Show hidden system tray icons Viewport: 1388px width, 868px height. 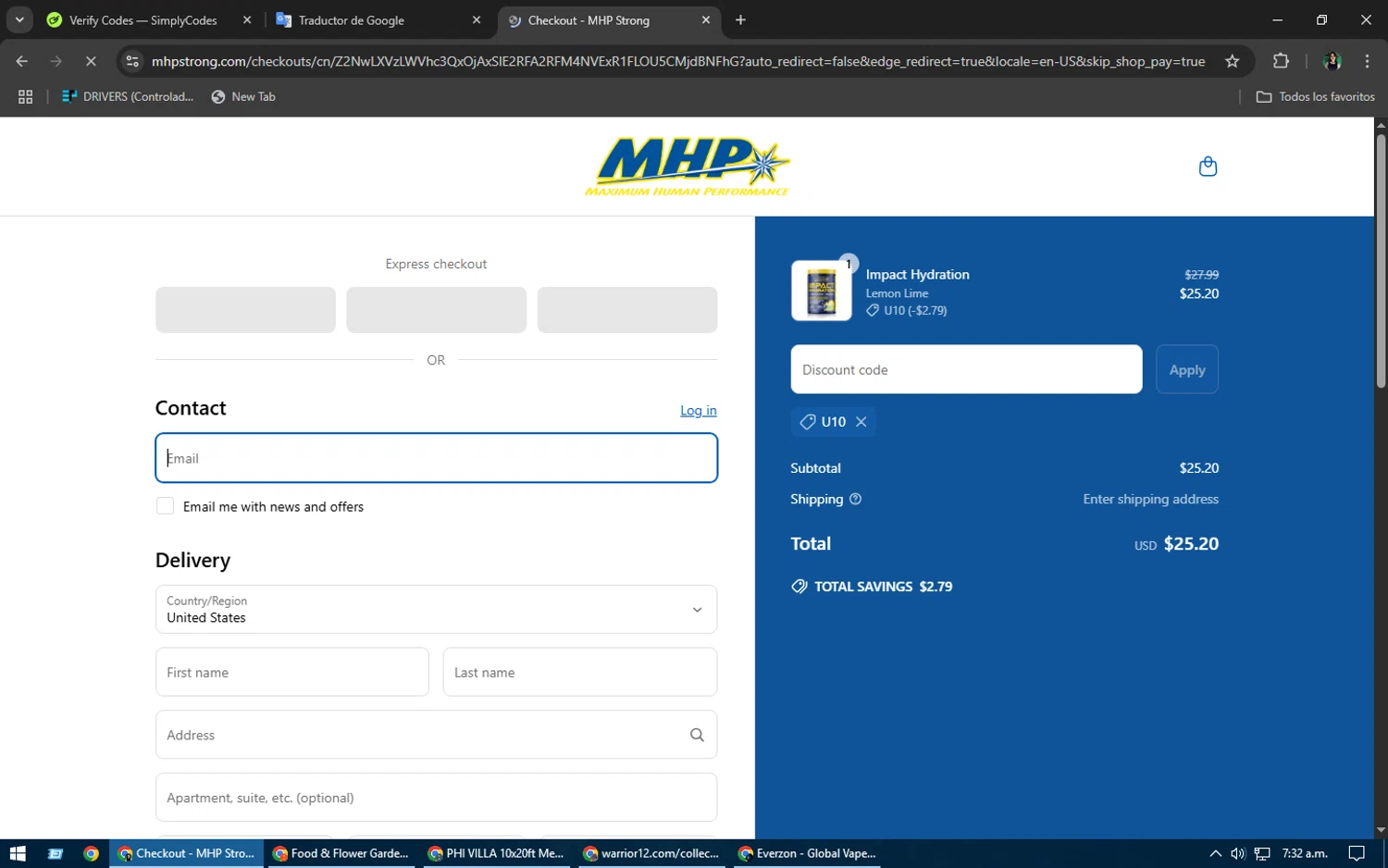coord(1215,853)
